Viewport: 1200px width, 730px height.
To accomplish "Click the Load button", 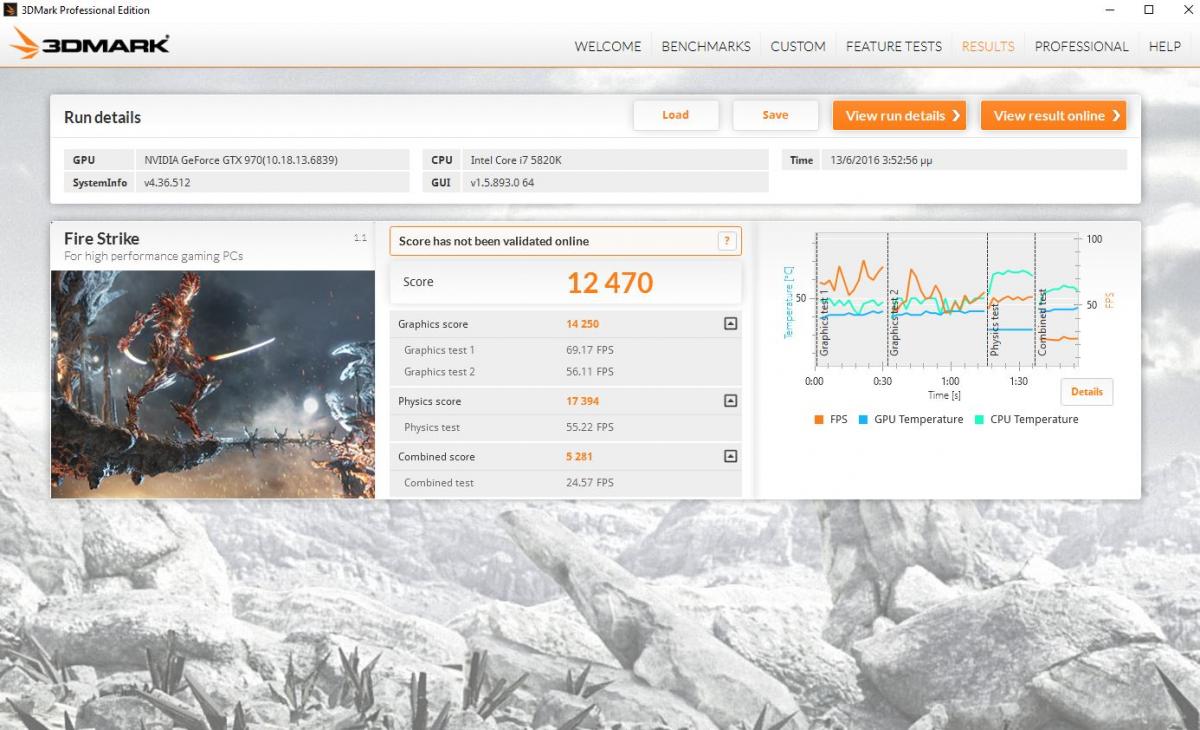I will click(x=676, y=115).
